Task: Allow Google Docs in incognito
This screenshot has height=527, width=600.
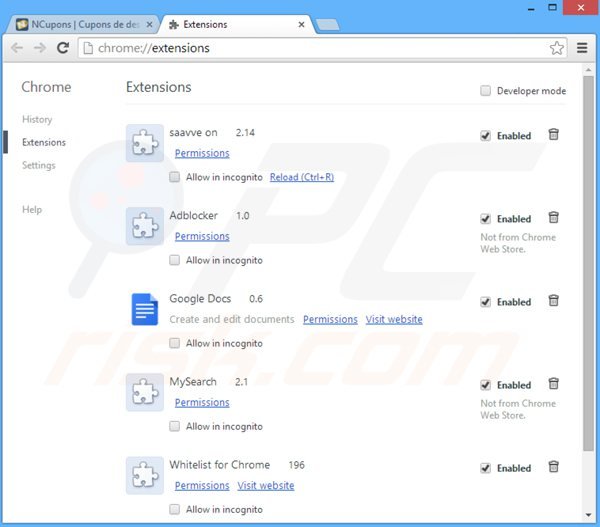Action: point(174,343)
